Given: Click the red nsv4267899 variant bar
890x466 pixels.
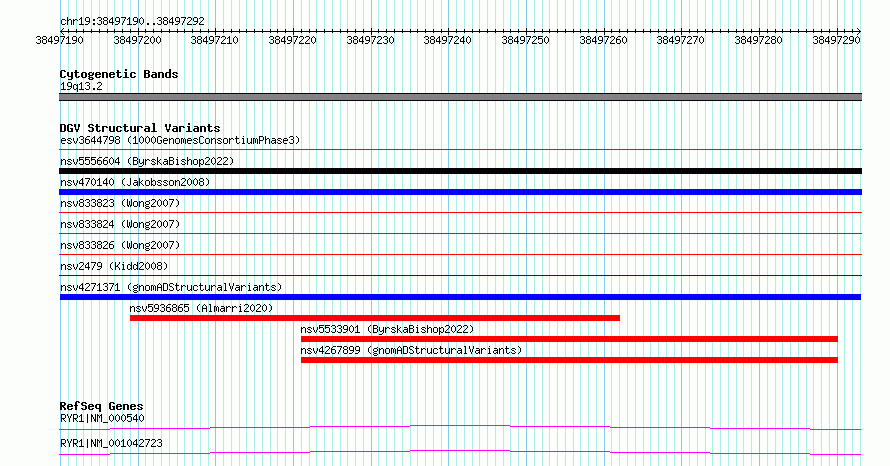Looking at the screenshot, I should pos(569,360).
